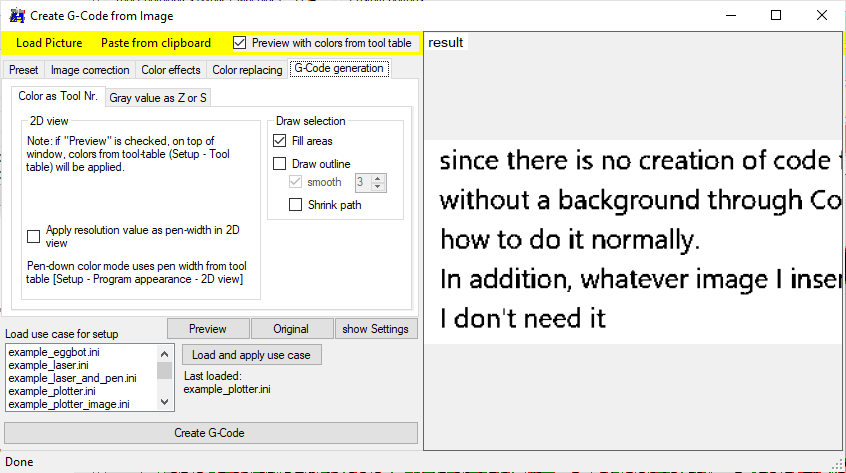Open the Image correction tab
This screenshot has width=846, height=473.
coord(90,70)
